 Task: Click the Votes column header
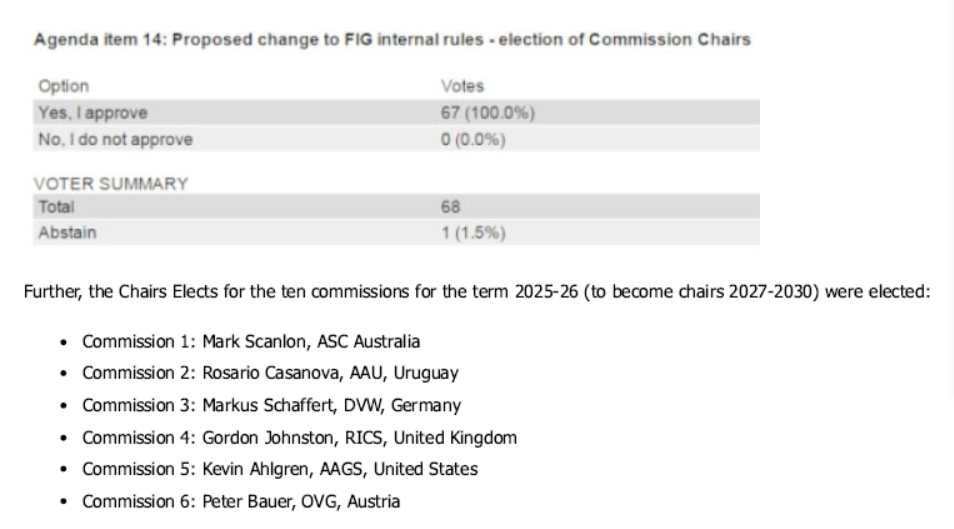462,87
